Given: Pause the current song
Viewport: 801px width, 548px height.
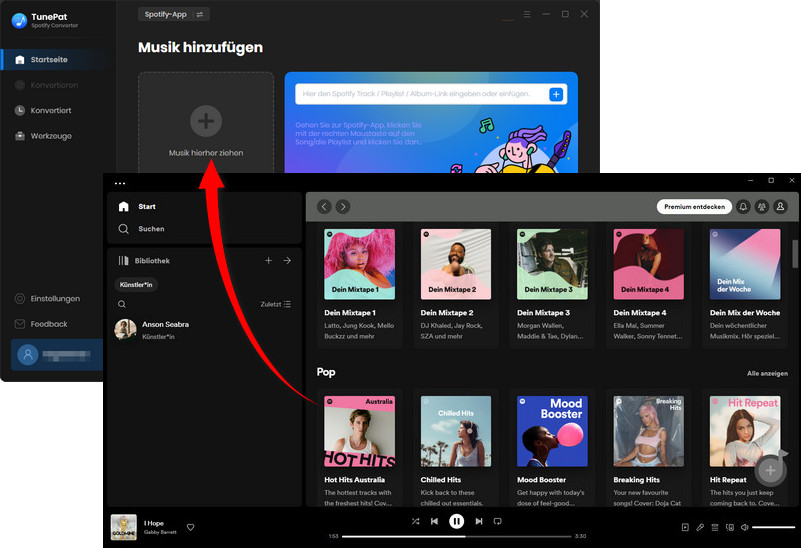Looking at the screenshot, I should [456, 521].
